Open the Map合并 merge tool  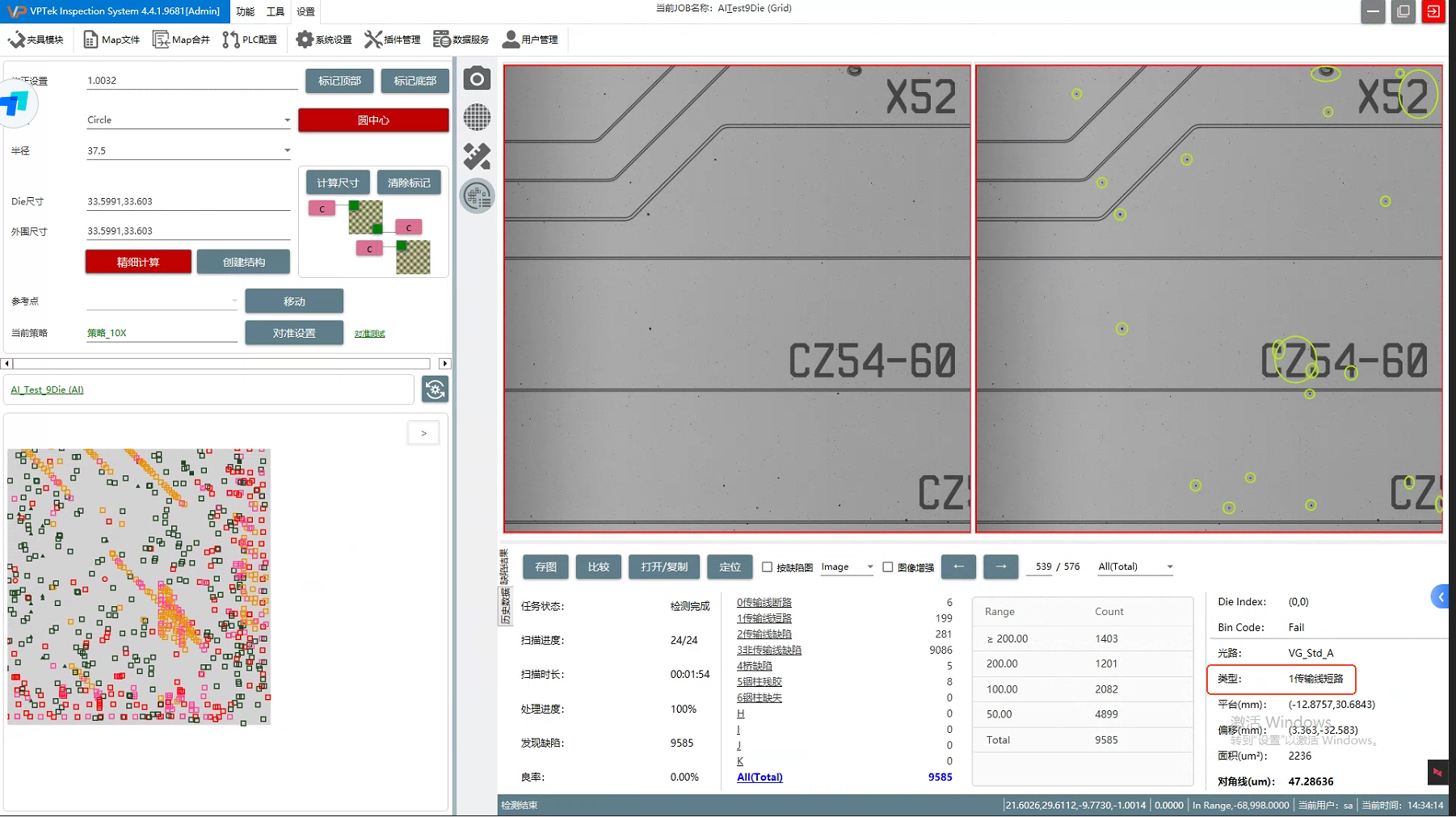click(x=182, y=40)
